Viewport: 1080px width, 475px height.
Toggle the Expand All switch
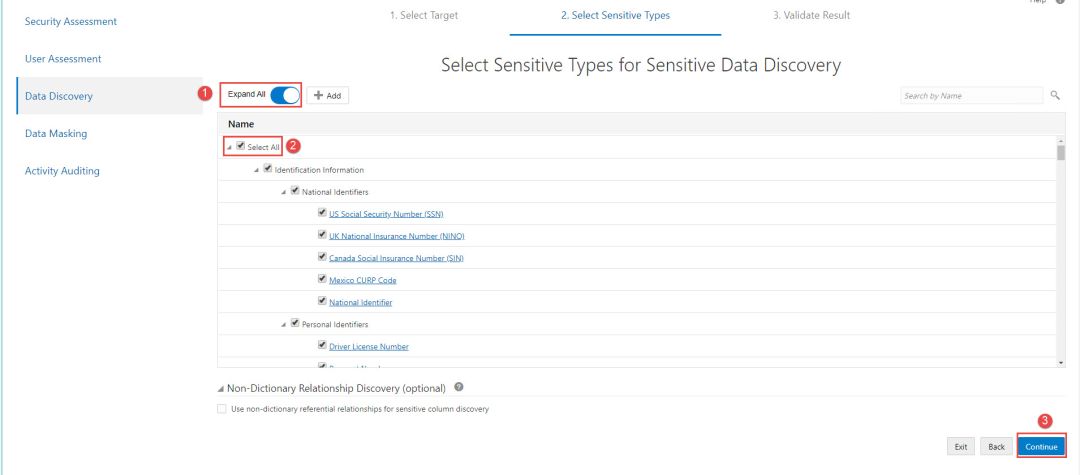tap(285, 95)
